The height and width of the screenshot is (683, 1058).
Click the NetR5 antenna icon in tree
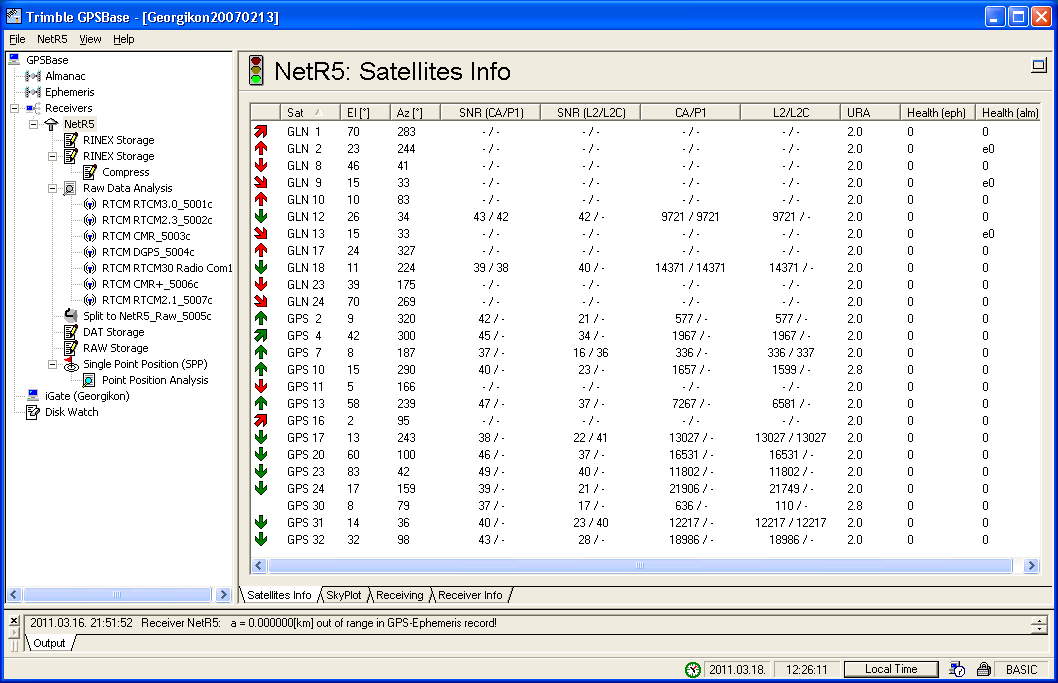click(x=51, y=124)
